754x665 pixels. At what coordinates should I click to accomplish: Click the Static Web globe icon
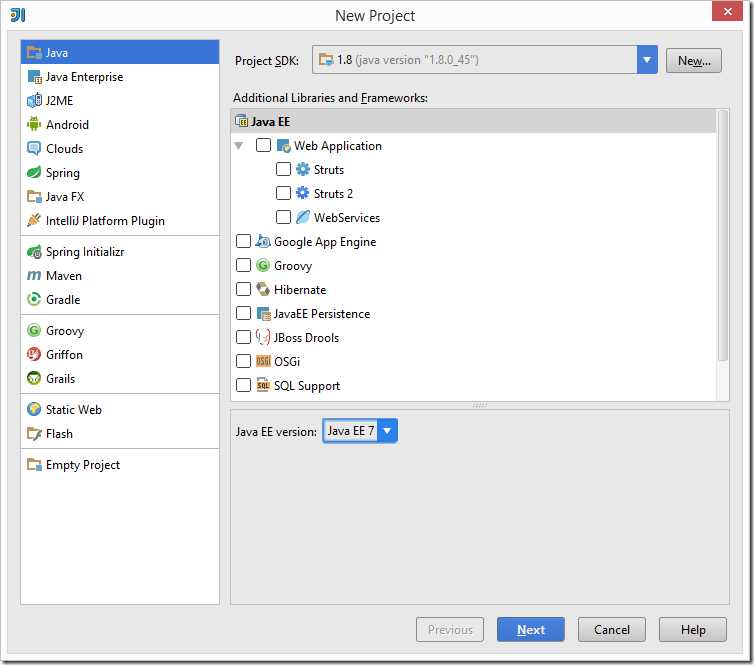coord(34,409)
